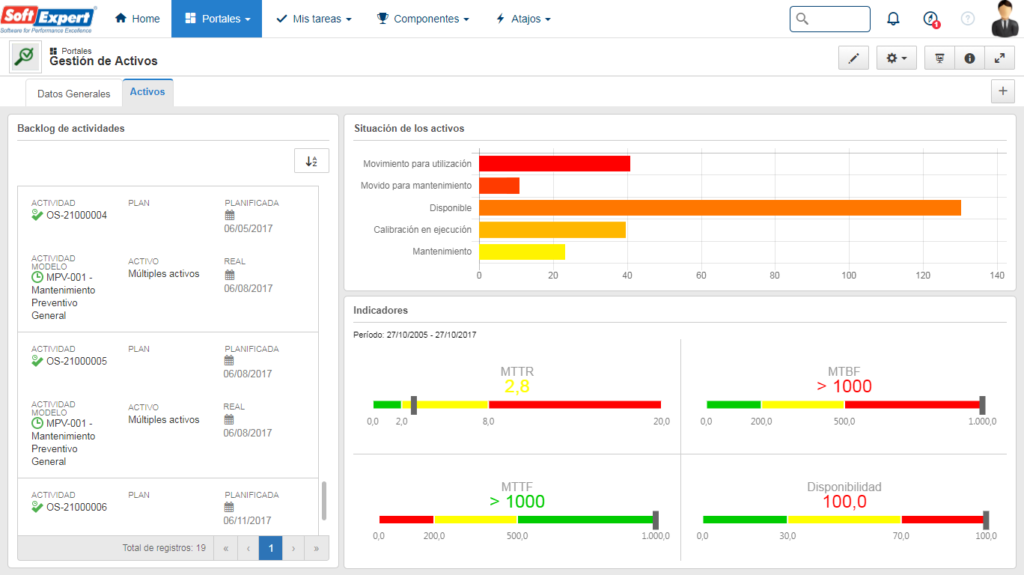Screen dimensions: 1024x575
Task: Click the Disponible orange bar
Action: click(x=720, y=208)
